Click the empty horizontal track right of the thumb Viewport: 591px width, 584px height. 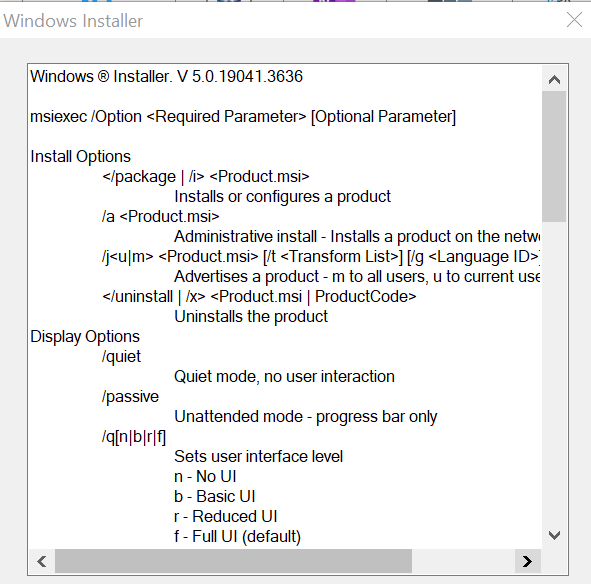464,561
